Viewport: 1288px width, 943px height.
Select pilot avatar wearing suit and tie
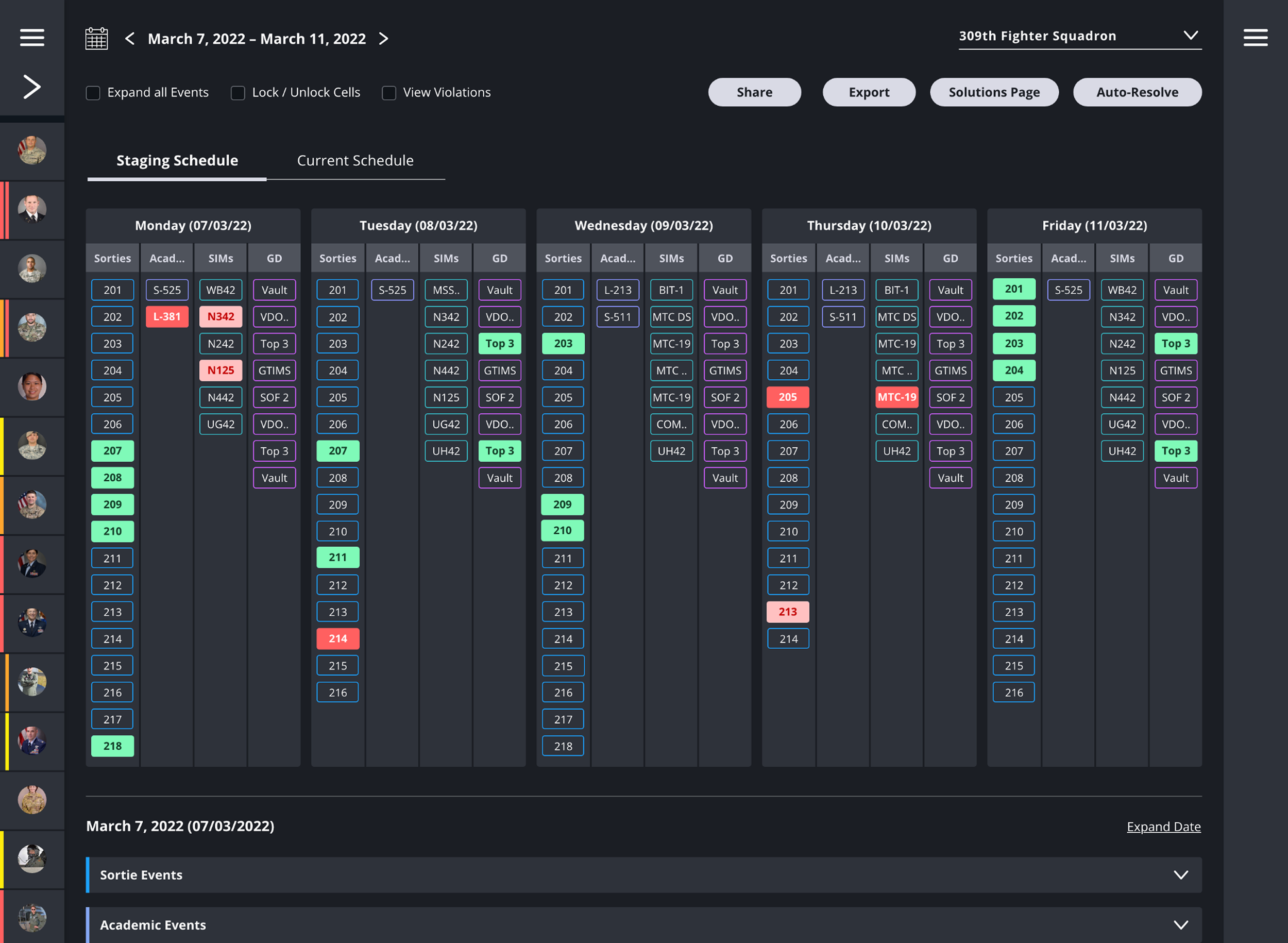coord(32,210)
